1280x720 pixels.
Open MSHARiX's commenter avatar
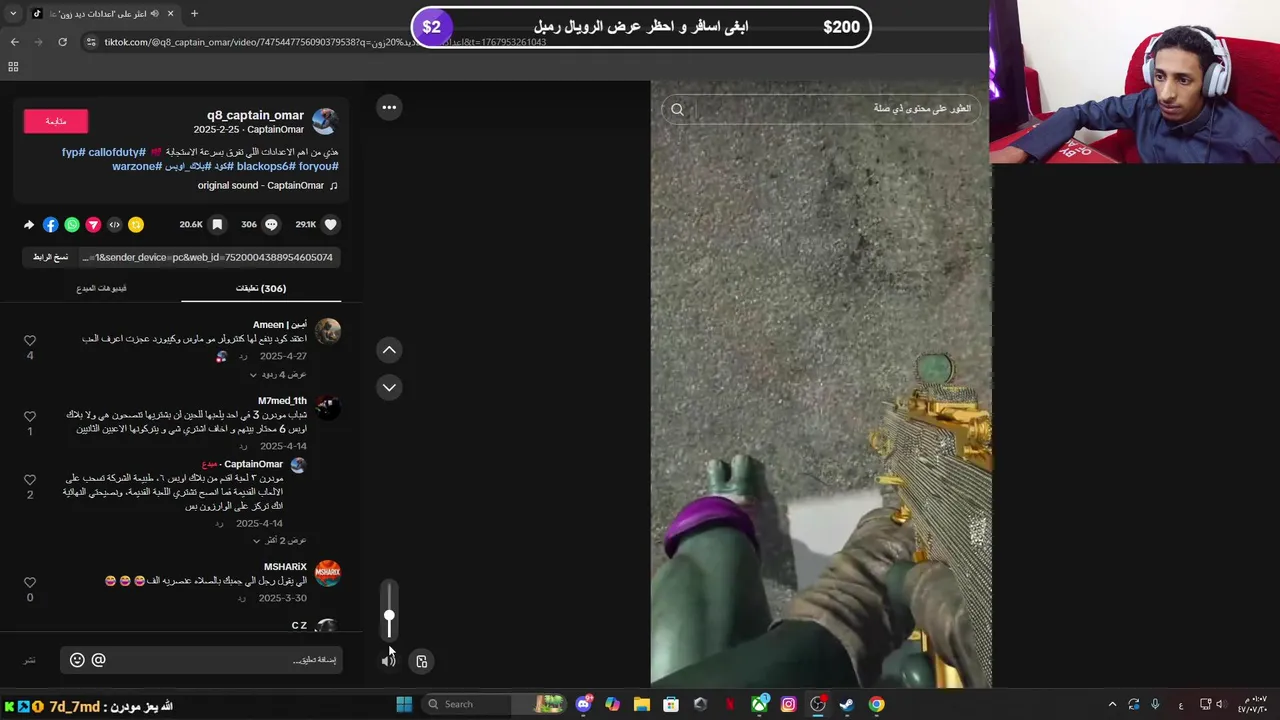327,573
